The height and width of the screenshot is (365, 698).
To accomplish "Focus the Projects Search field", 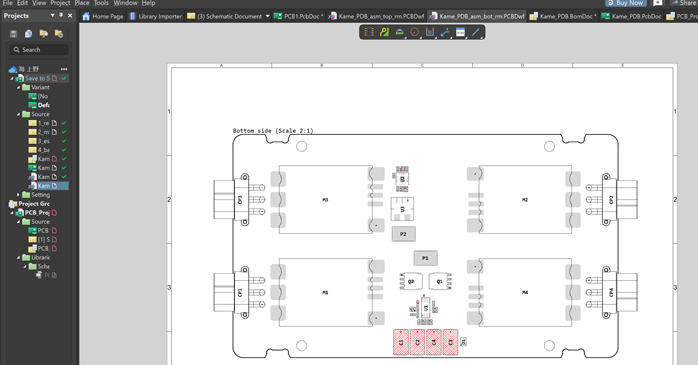I will (39, 50).
